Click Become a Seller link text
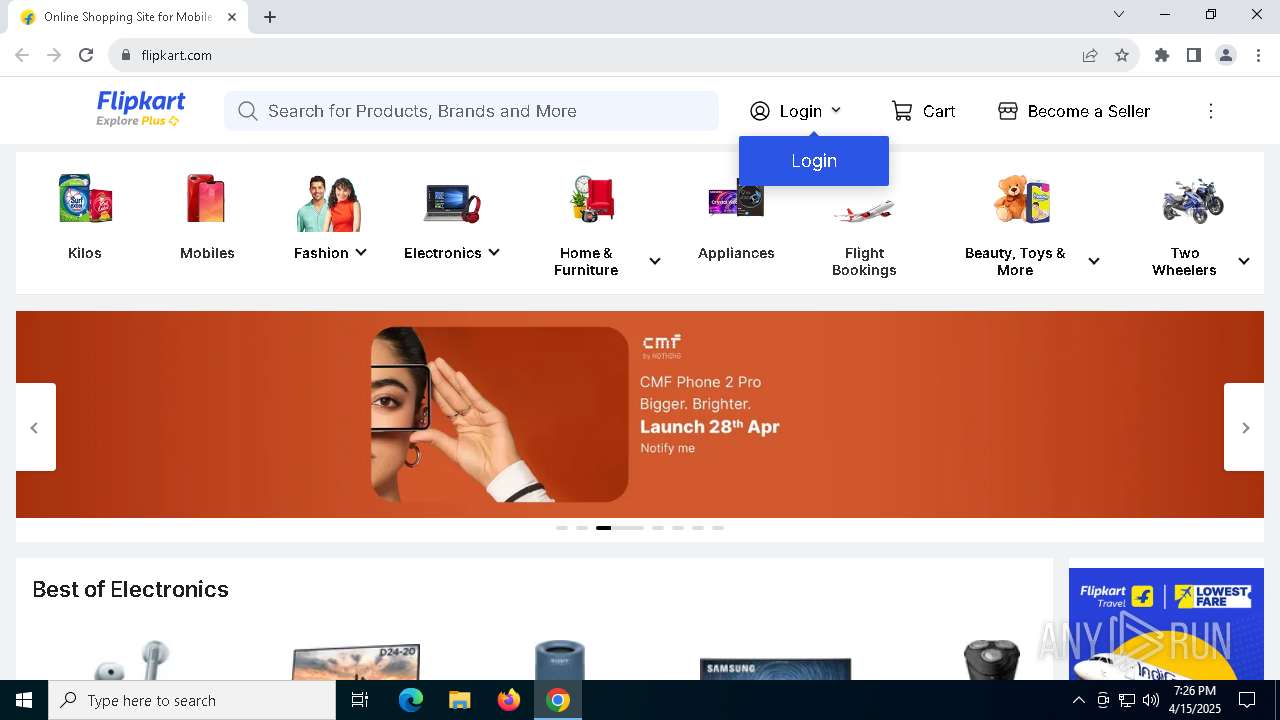This screenshot has width=1280, height=720. (1089, 111)
